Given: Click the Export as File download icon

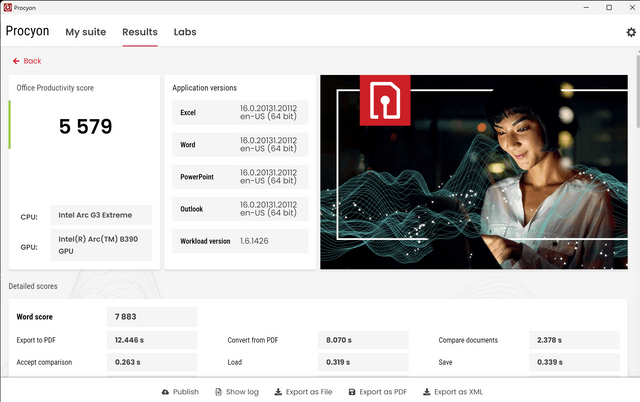Looking at the screenshot, I should pyautogui.click(x=278, y=392).
